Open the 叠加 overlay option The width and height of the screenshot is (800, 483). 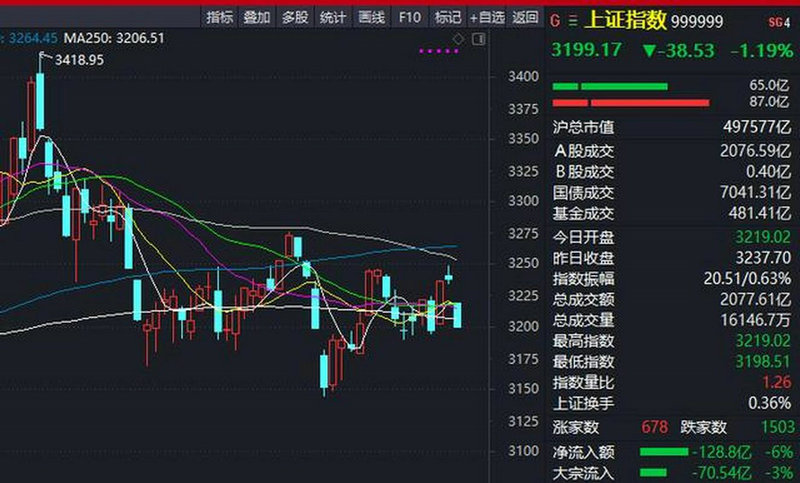coord(257,17)
